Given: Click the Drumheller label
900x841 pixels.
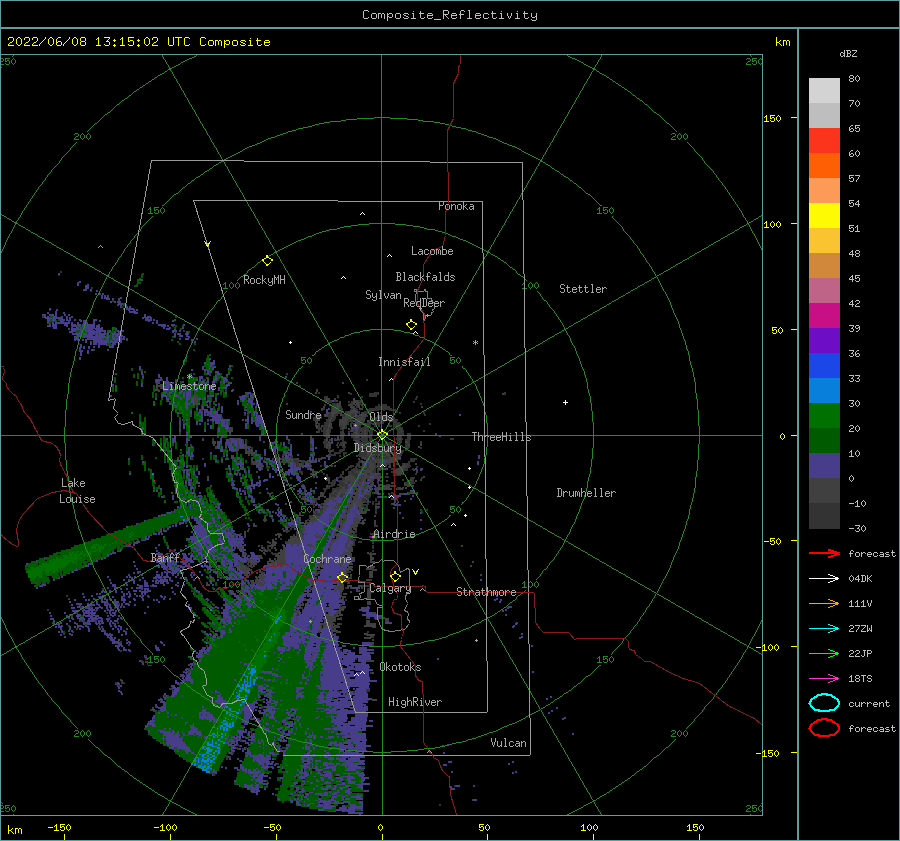Looking at the screenshot, I should tap(586, 493).
